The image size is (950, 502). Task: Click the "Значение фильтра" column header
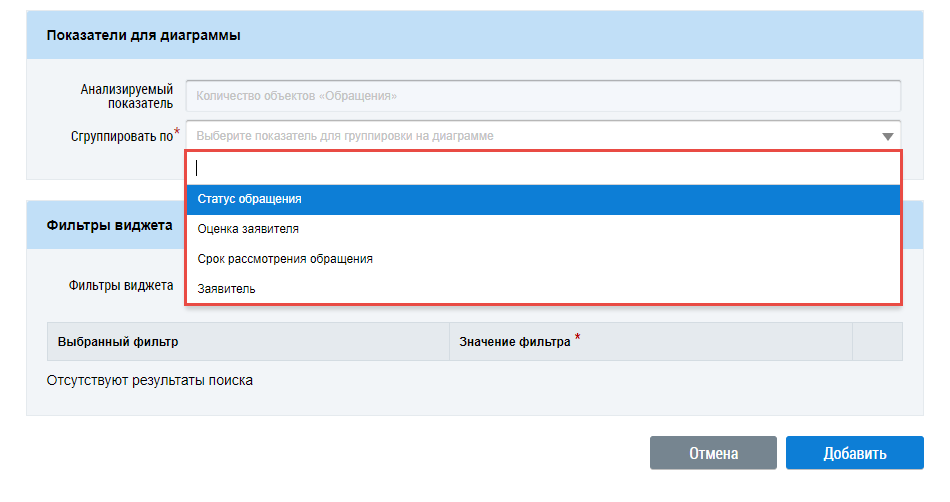click(x=515, y=341)
